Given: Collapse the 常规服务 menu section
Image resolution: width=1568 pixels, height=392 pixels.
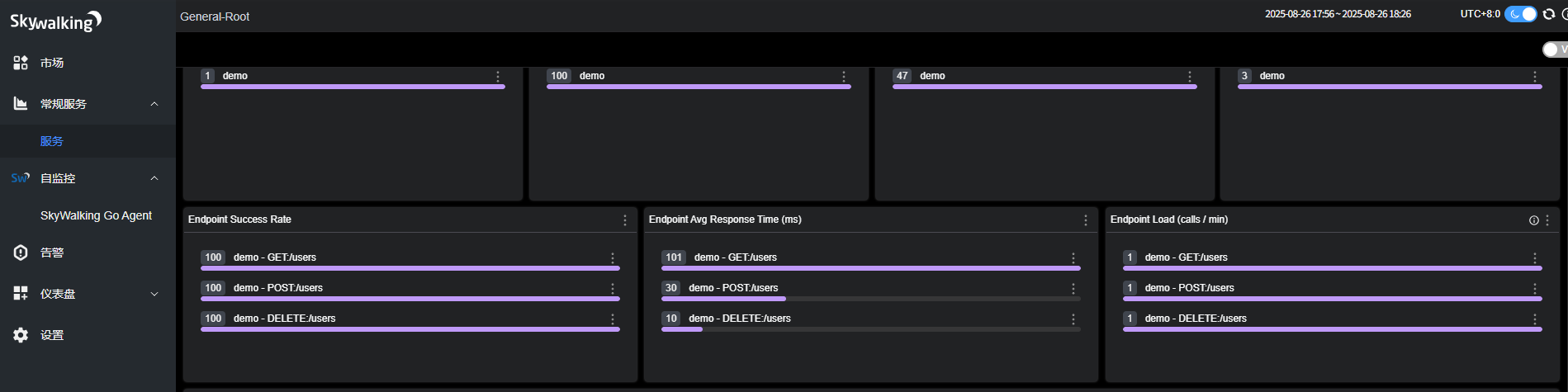Looking at the screenshot, I should 154,104.
